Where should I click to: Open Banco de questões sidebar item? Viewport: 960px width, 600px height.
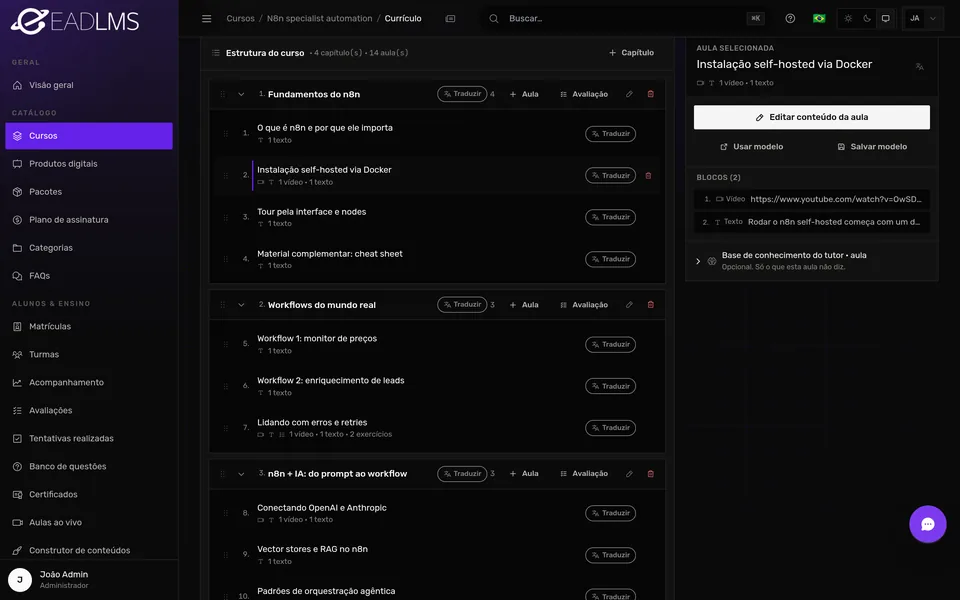pyautogui.click(x=89, y=467)
